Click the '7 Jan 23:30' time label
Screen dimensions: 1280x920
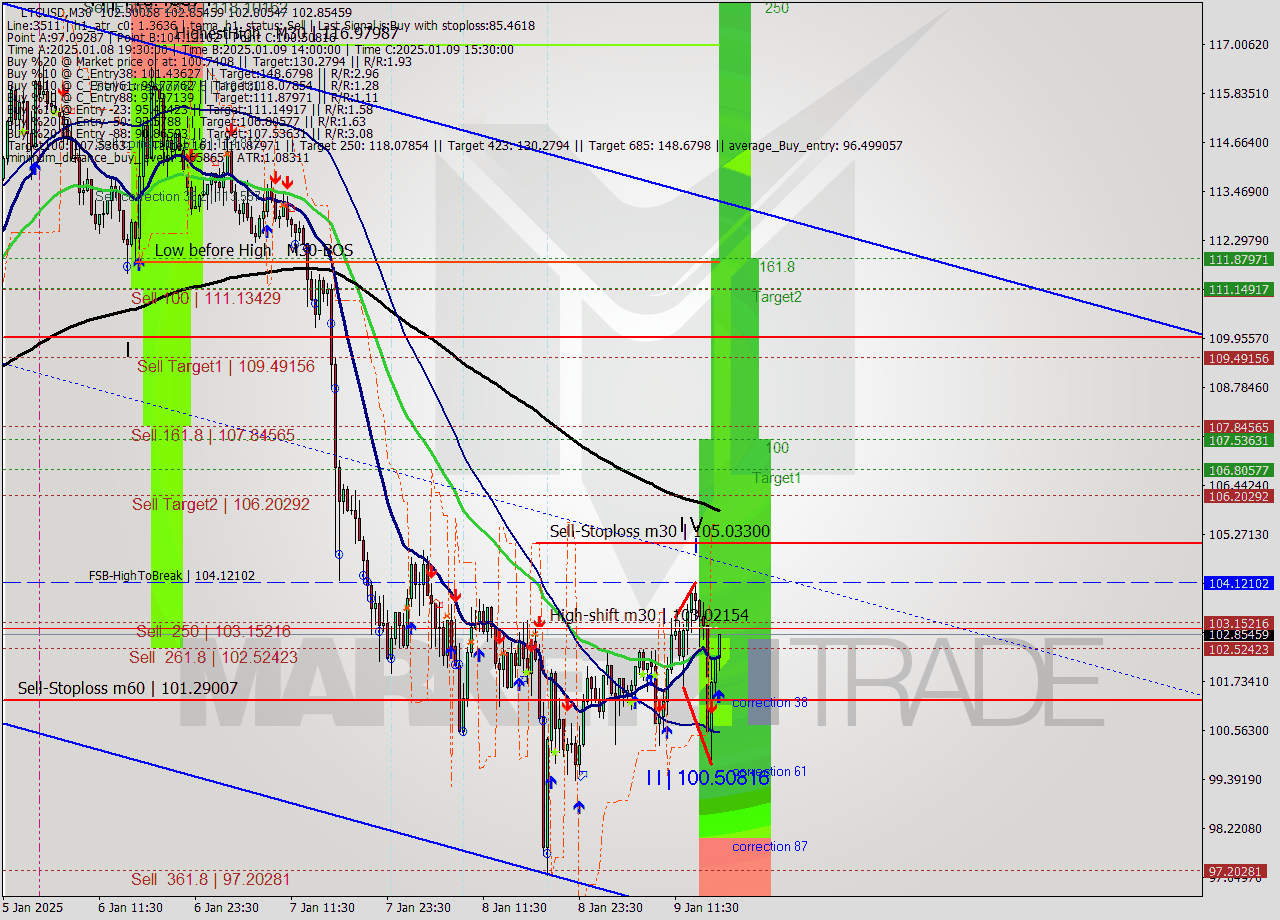(418, 908)
